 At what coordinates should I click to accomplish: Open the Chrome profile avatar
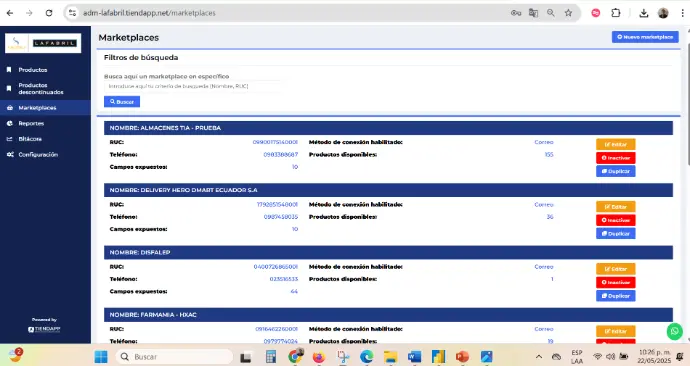[x=663, y=13]
